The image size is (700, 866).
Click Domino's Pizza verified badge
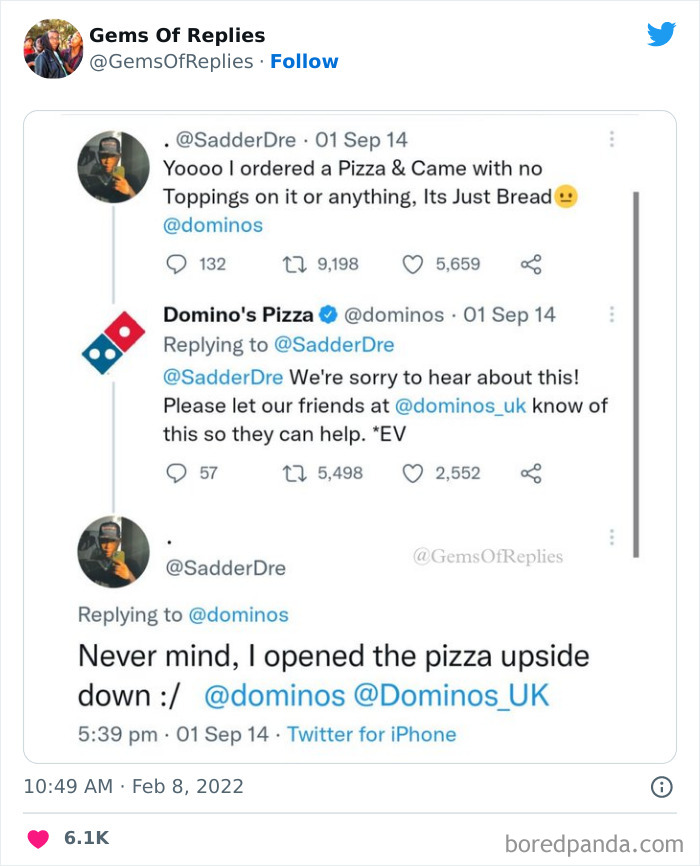[x=325, y=314]
